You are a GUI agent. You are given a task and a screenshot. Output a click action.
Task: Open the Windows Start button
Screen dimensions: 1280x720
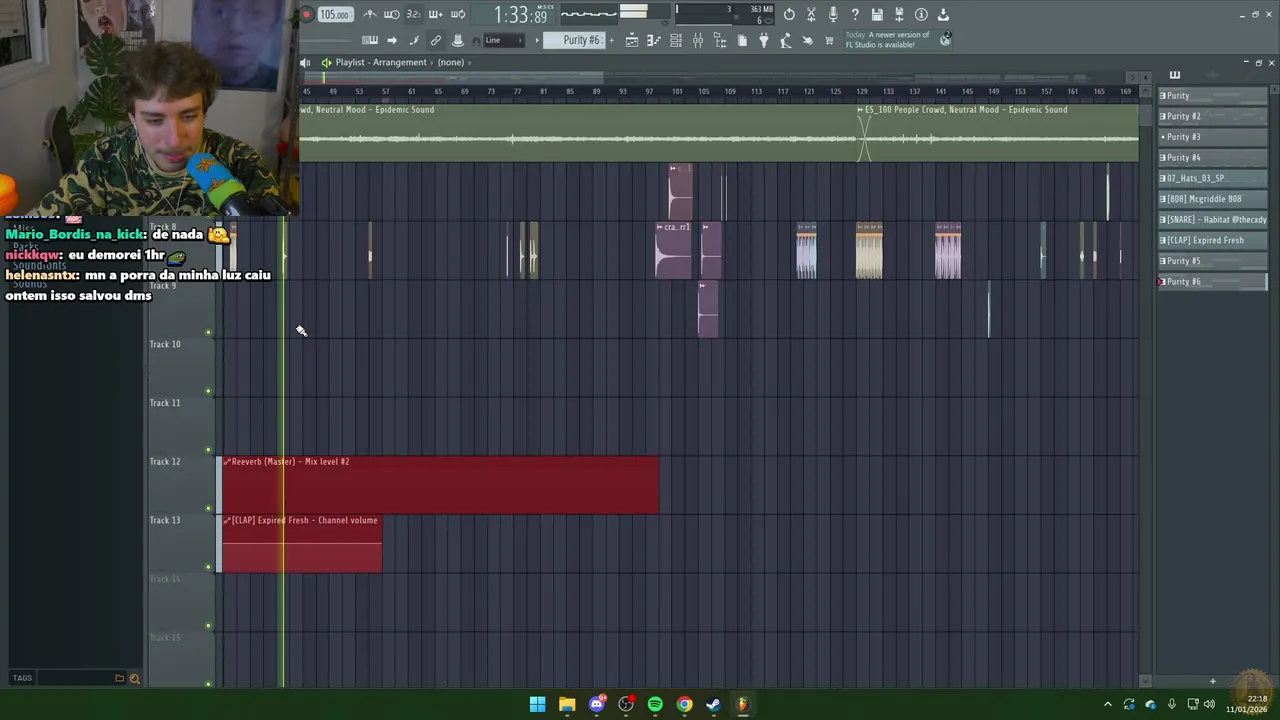(537, 704)
